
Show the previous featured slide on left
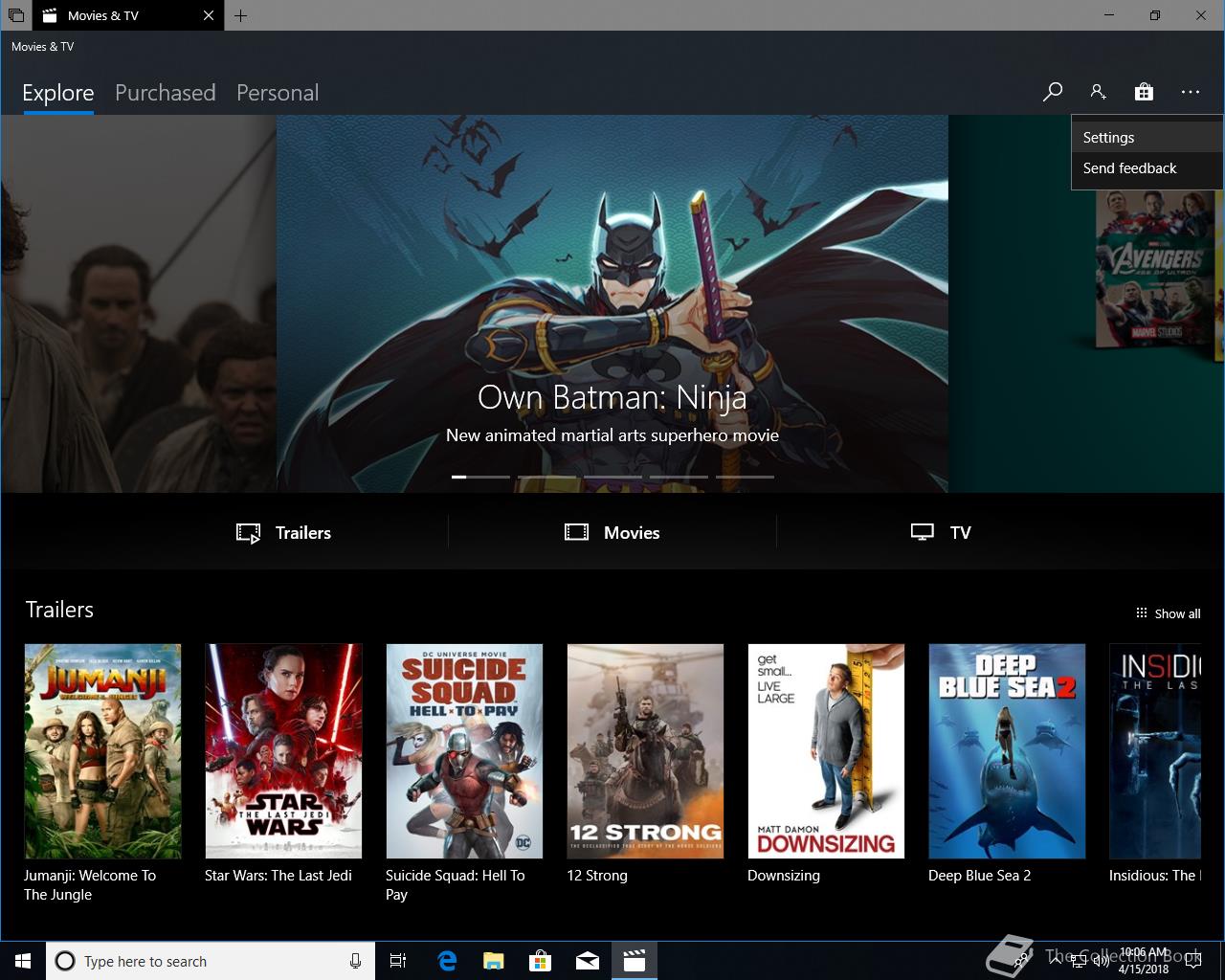(138, 303)
